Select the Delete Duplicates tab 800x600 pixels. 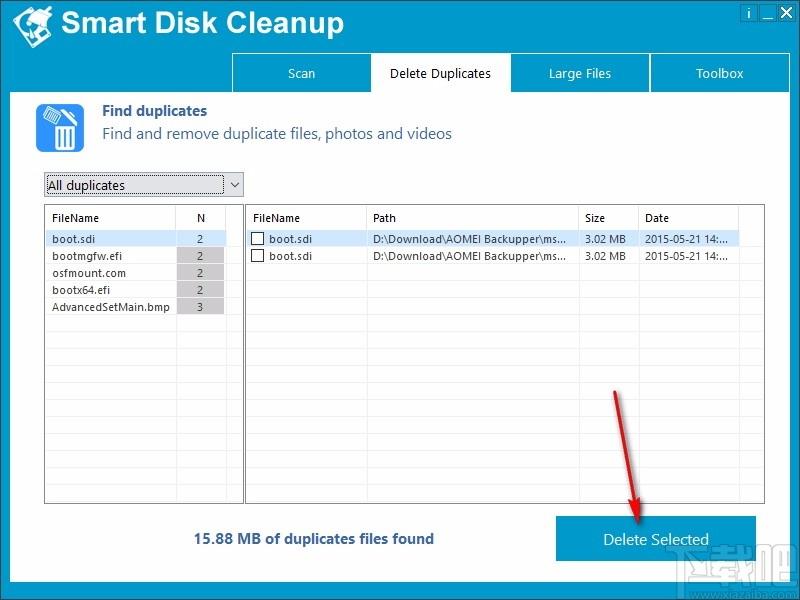[x=440, y=73]
